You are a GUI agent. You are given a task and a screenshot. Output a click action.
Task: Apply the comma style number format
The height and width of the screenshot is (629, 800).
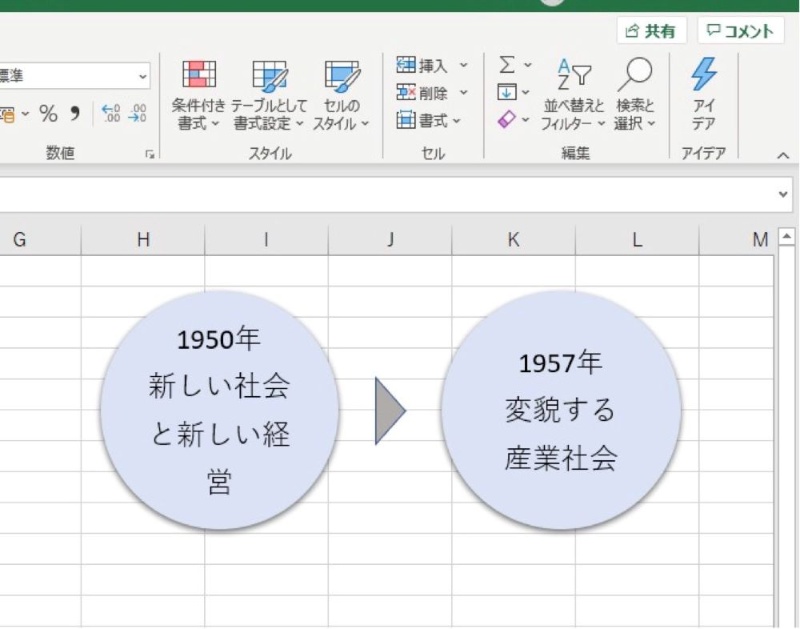tap(74, 113)
